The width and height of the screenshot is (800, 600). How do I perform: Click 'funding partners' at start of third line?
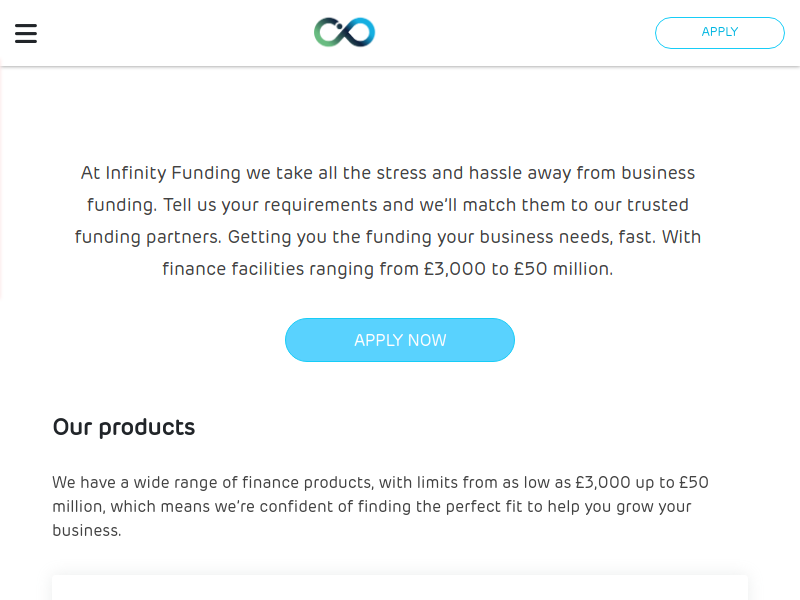(x=147, y=237)
